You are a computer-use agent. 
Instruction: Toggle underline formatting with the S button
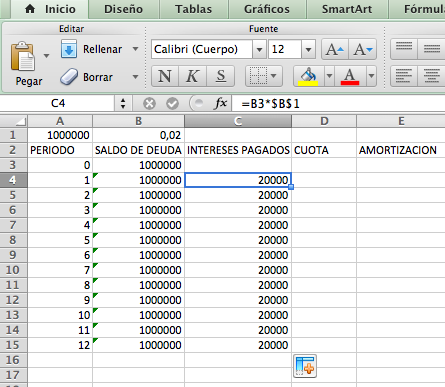[x=221, y=76]
